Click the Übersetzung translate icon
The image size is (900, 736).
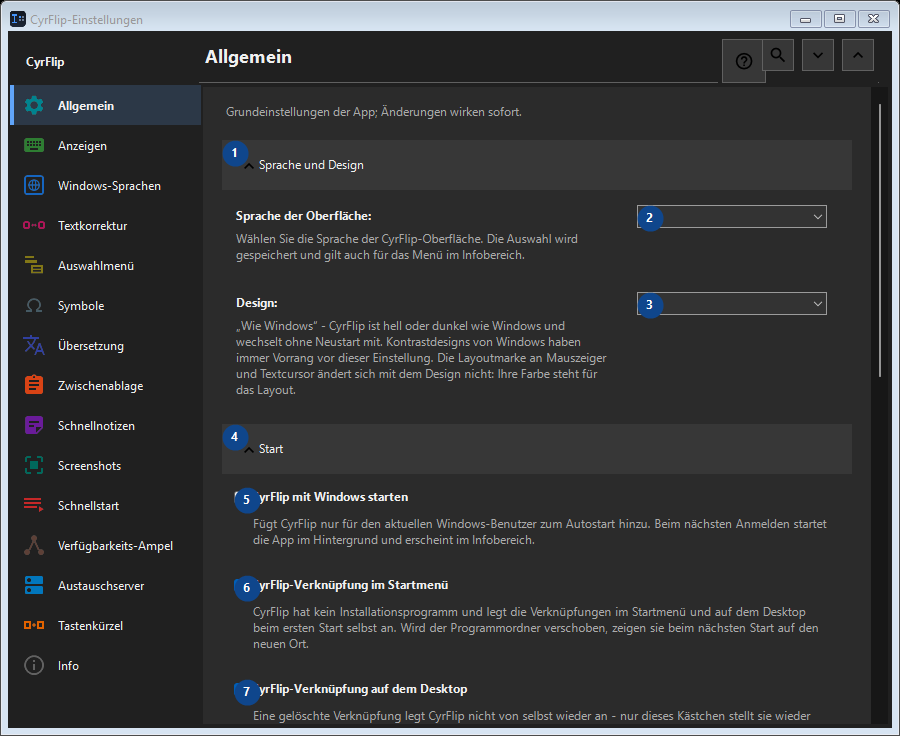[x=34, y=346]
